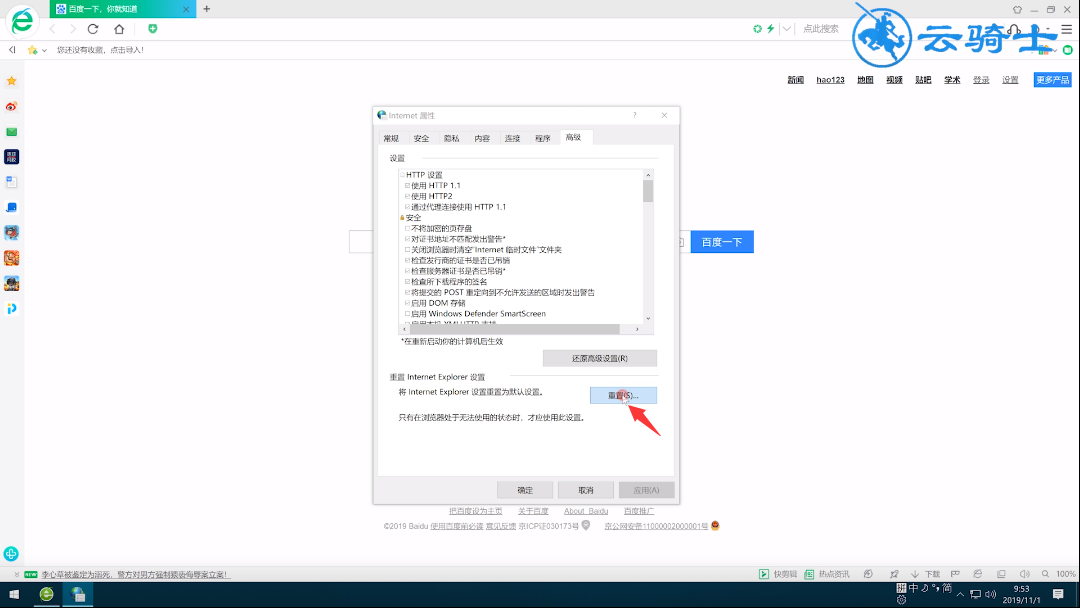Click the Windows Start button
This screenshot has height=608, width=1080.
click(x=14, y=594)
